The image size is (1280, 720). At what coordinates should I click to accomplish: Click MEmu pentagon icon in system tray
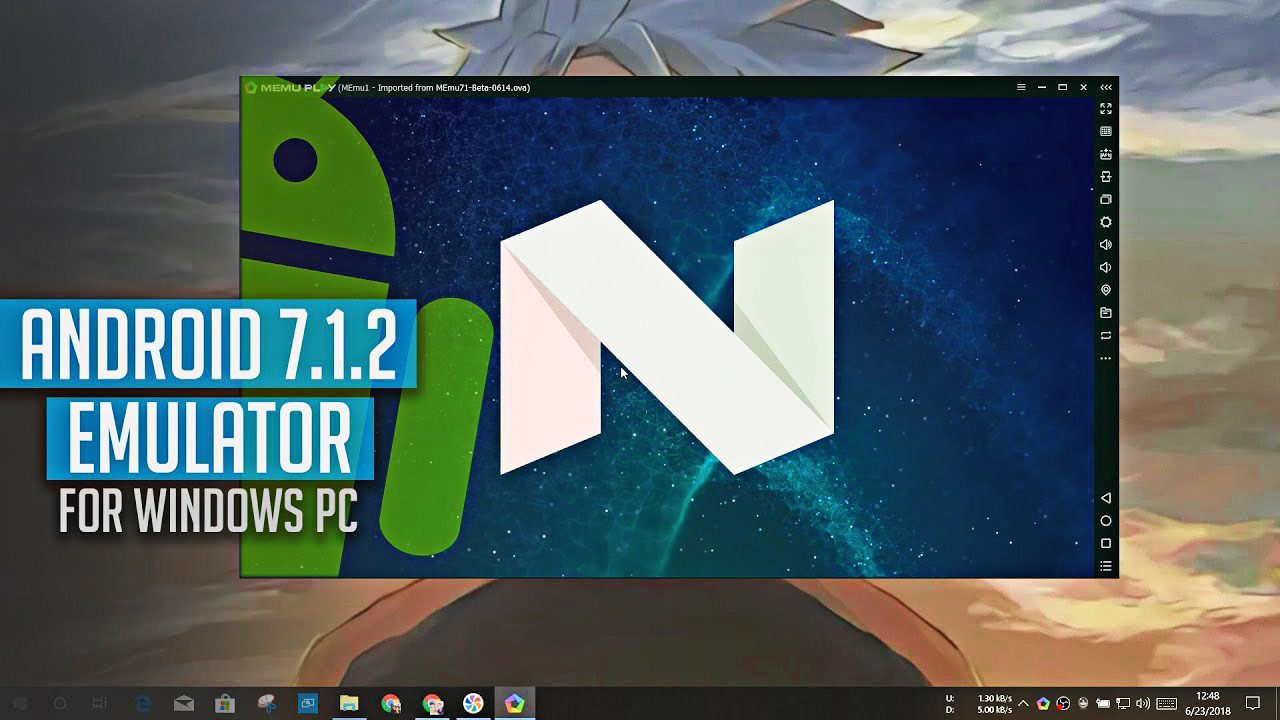[1043, 704]
